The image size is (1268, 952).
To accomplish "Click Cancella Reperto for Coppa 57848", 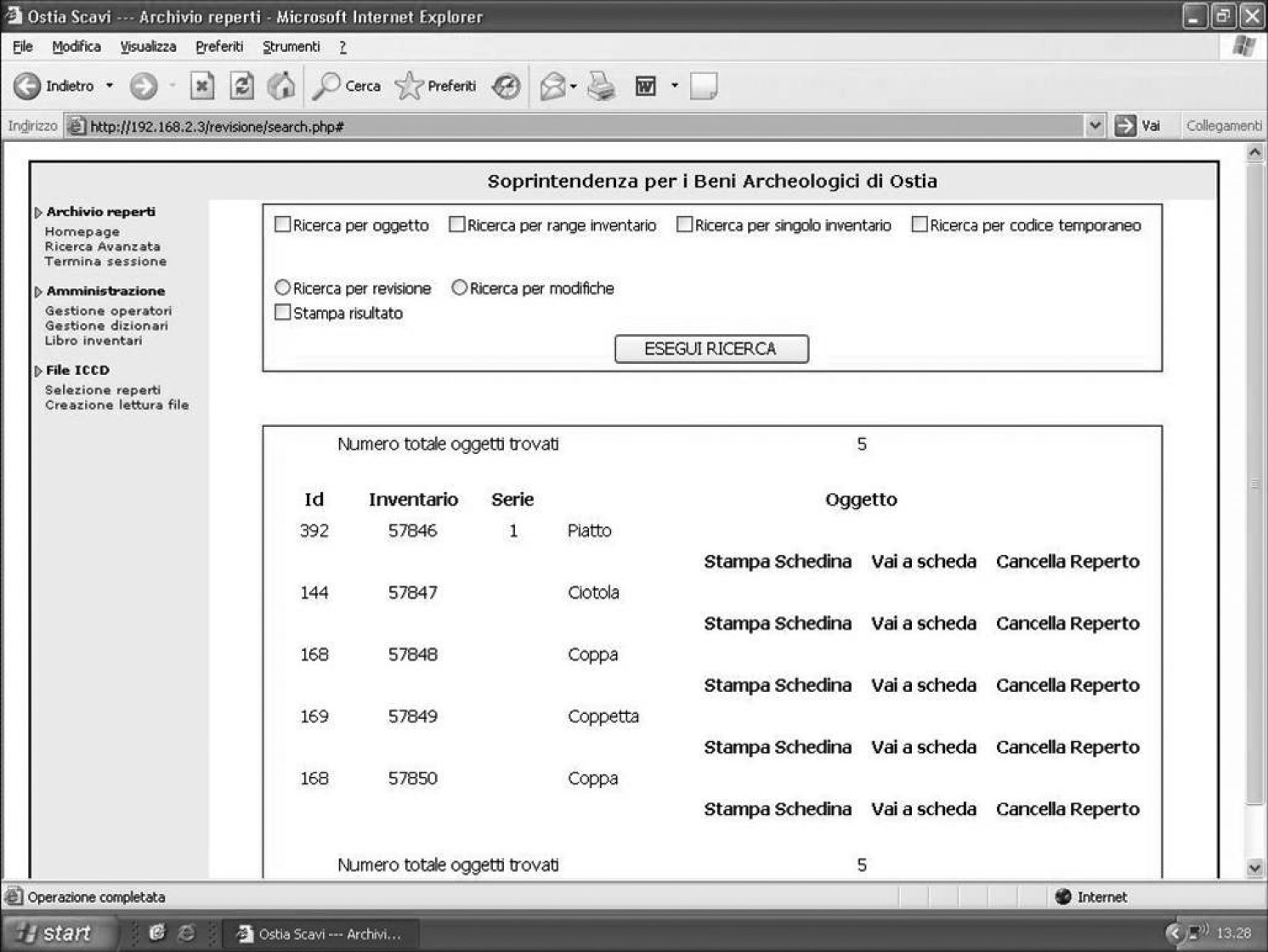I will tap(1067, 685).
